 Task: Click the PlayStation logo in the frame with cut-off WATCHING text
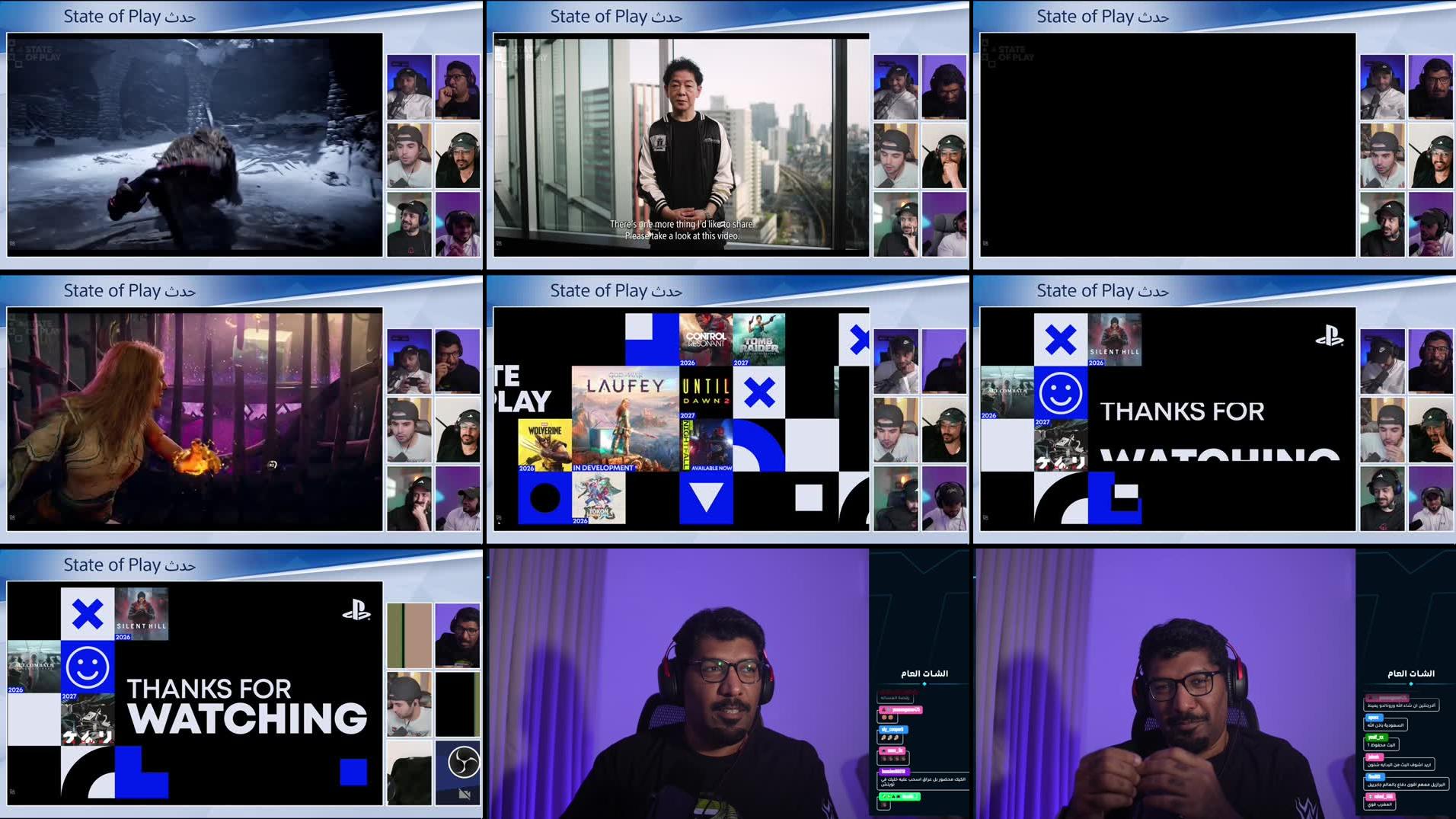click(1330, 336)
